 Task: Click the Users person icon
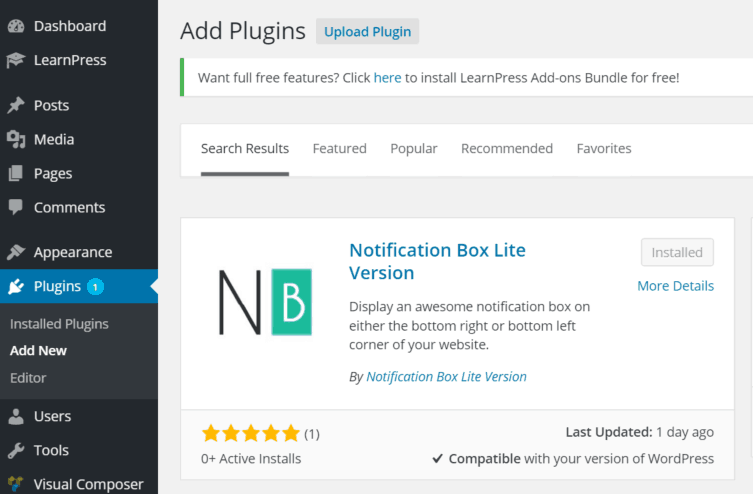[16, 416]
